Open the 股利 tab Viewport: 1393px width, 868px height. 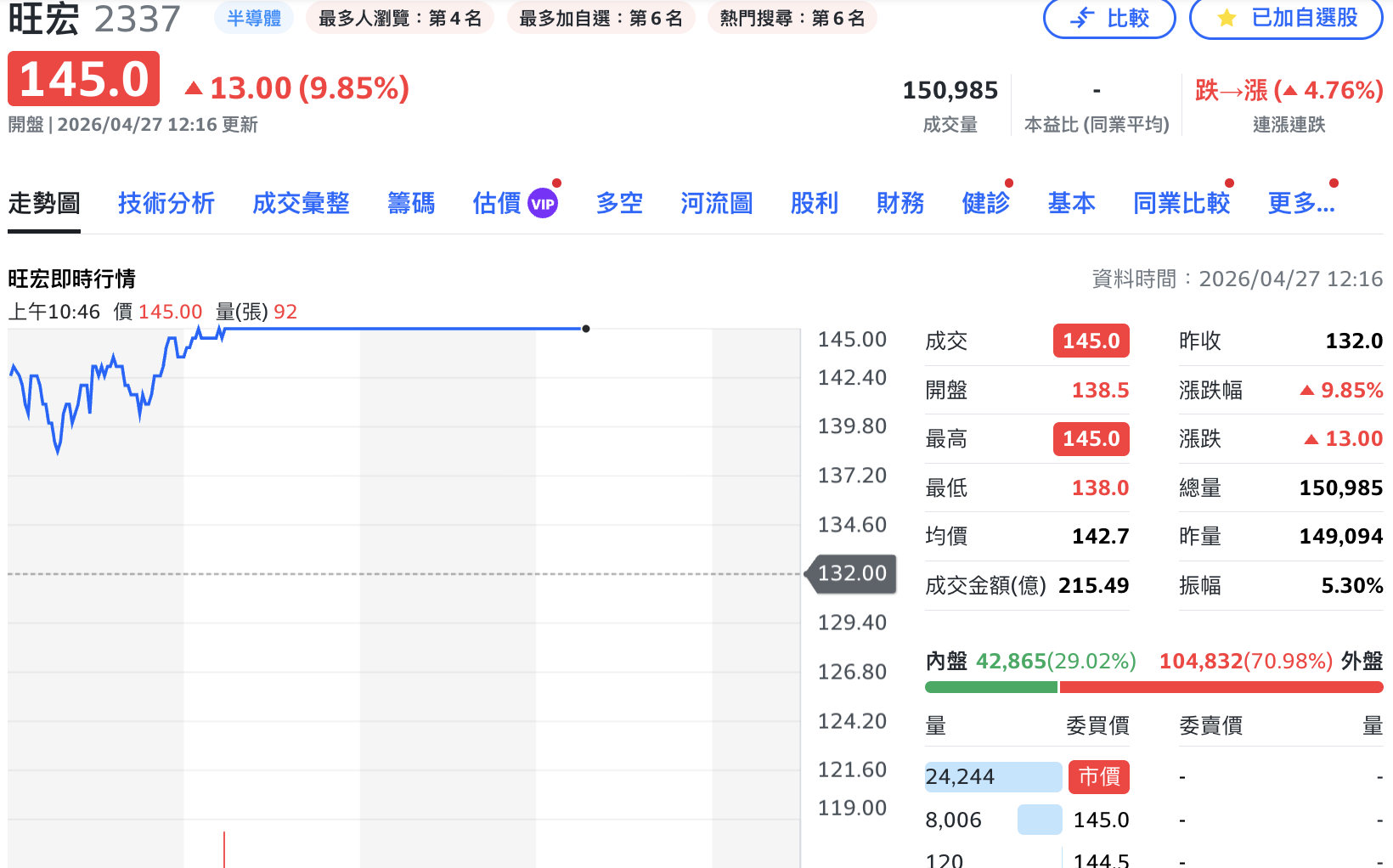815,204
